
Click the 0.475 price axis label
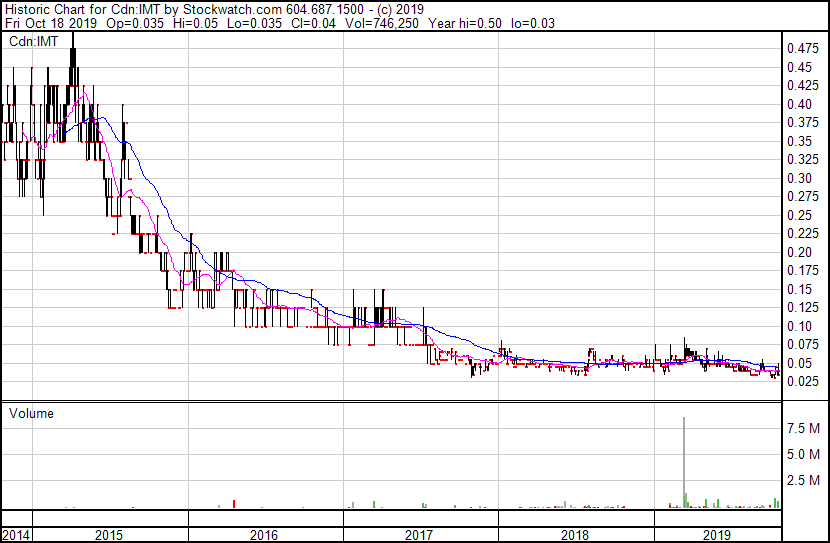pyautogui.click(x=803, y=49)
